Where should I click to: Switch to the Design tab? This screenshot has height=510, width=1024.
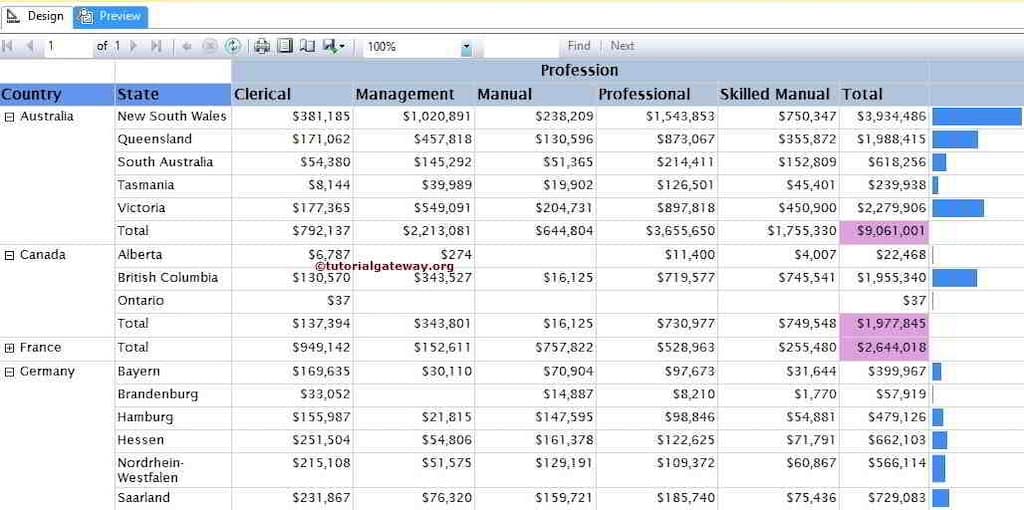coord(37,17)
